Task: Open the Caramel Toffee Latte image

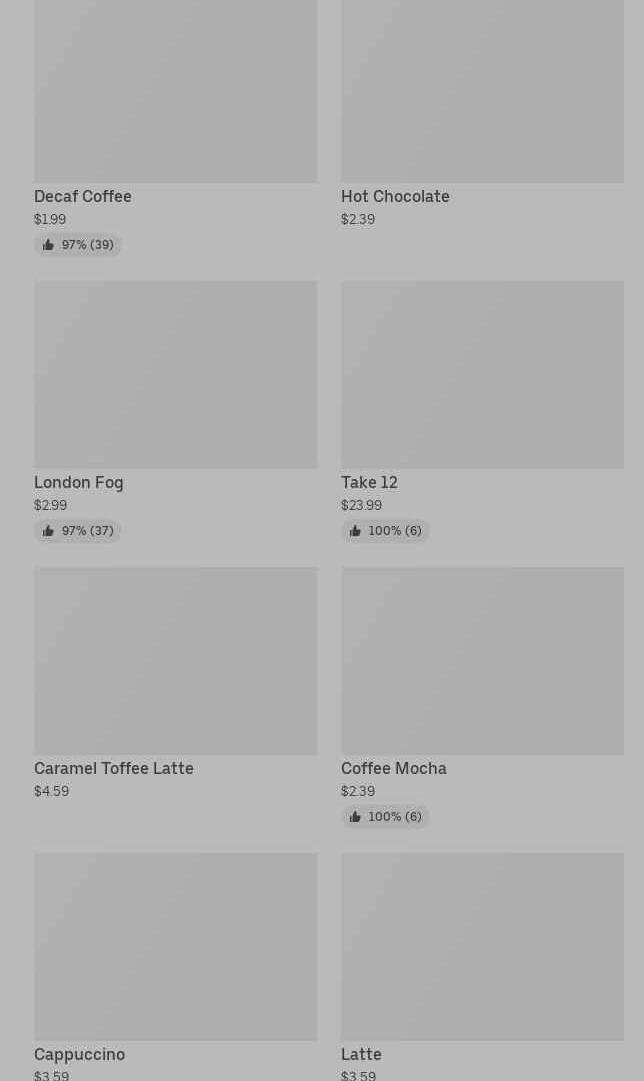Action: [175, 661]
